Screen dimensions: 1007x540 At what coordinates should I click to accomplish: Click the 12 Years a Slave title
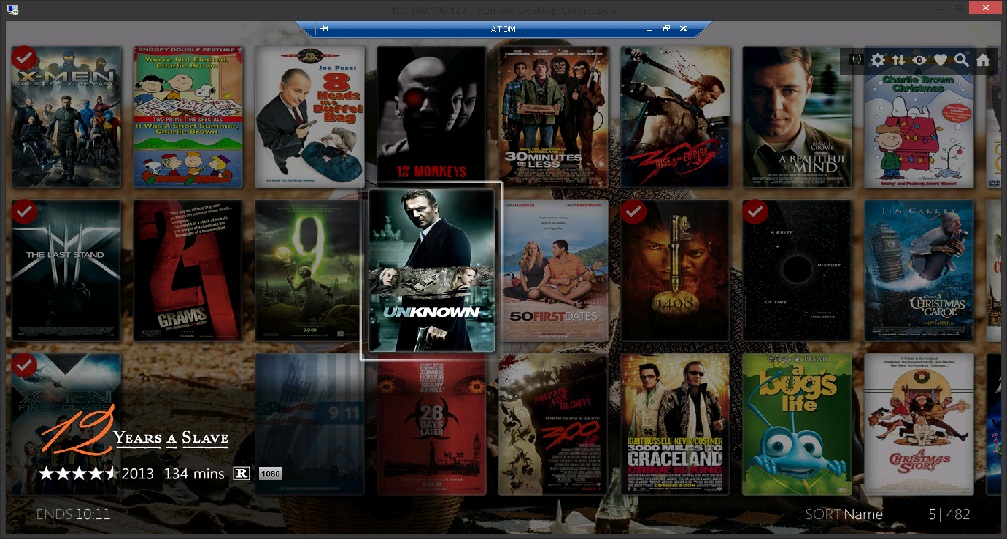tap(171, 438)
